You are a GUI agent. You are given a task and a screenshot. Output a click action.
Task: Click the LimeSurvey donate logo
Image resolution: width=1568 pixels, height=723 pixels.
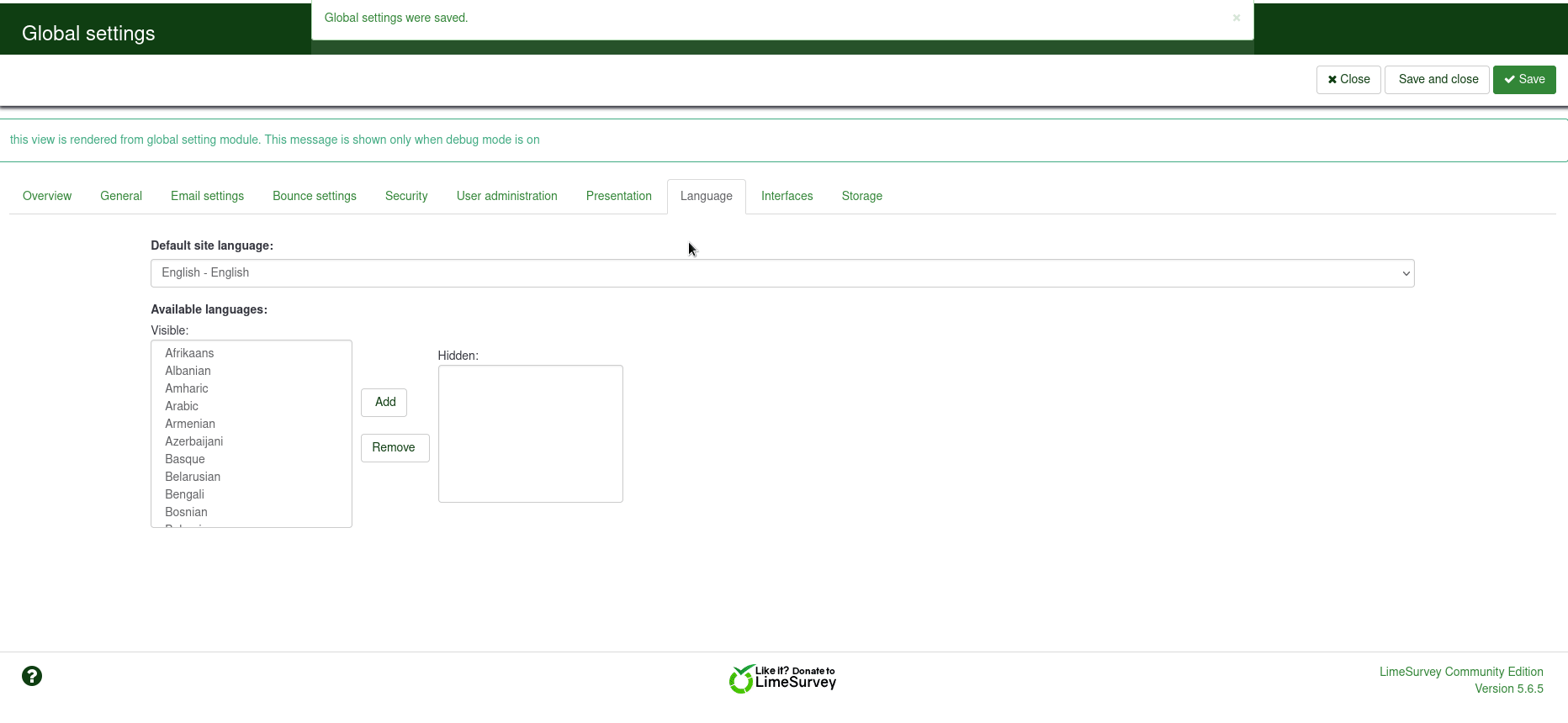(782, 678)
